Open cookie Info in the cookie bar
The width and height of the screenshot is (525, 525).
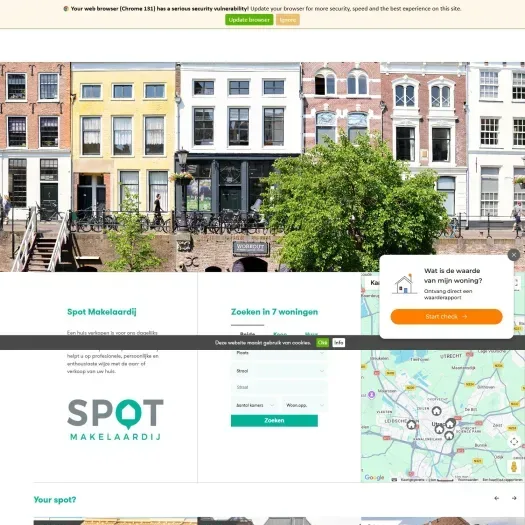[x=339, y=343]
